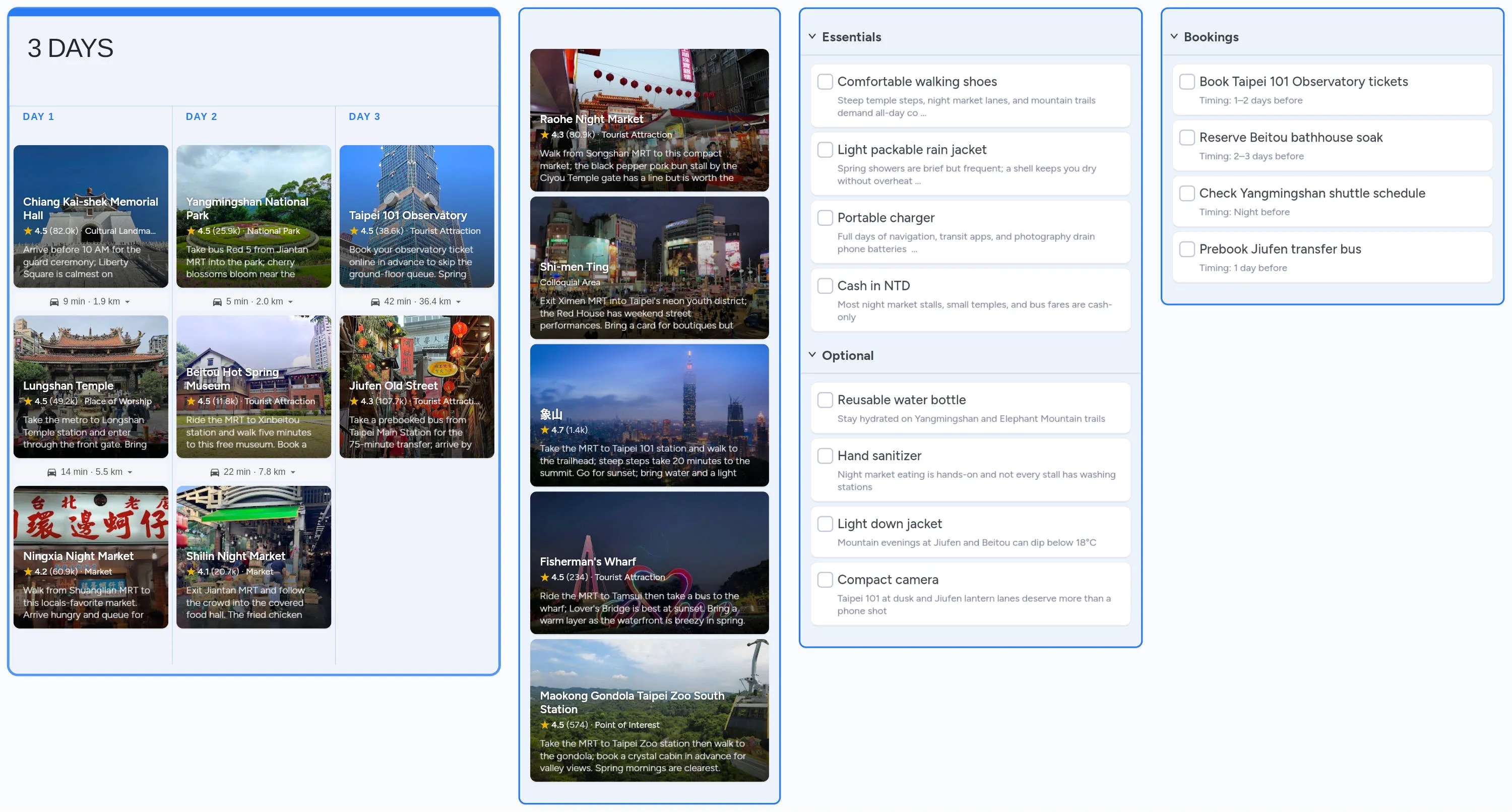Click Timing: Night before text
Screen dimensions: 1512x812
coord(1244,212)
